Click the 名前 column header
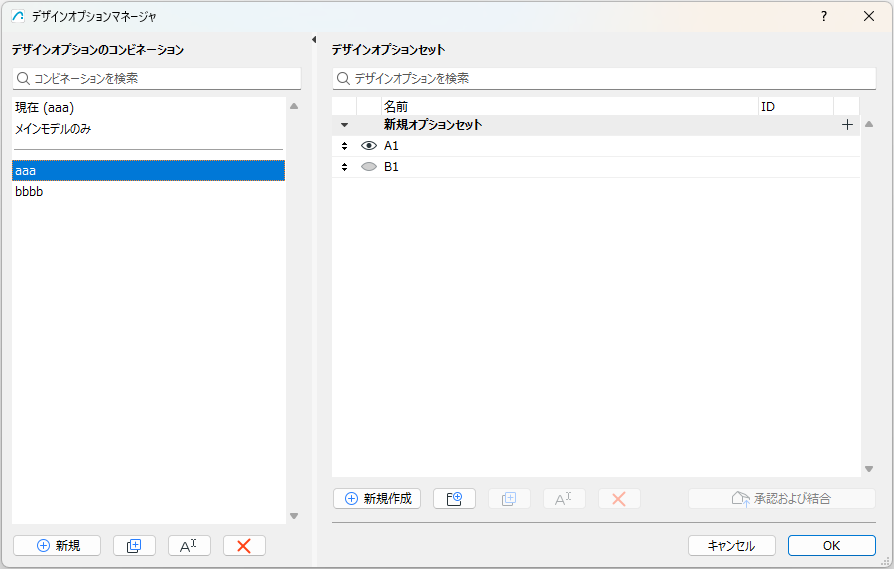Image resolution: width=894 pixels, height=569 pixels. [570, 107]
